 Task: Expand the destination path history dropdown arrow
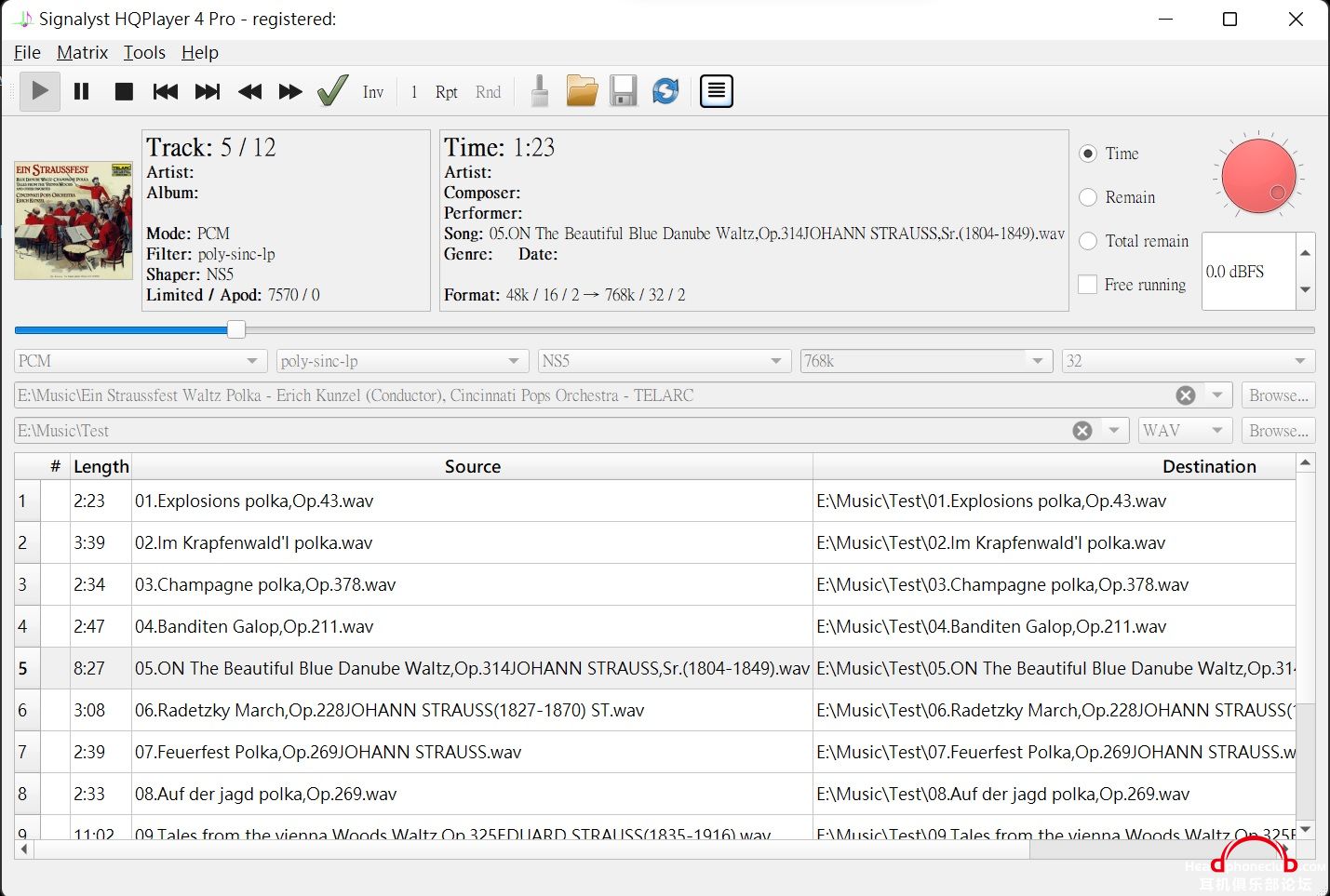[x=1114, y=431]
